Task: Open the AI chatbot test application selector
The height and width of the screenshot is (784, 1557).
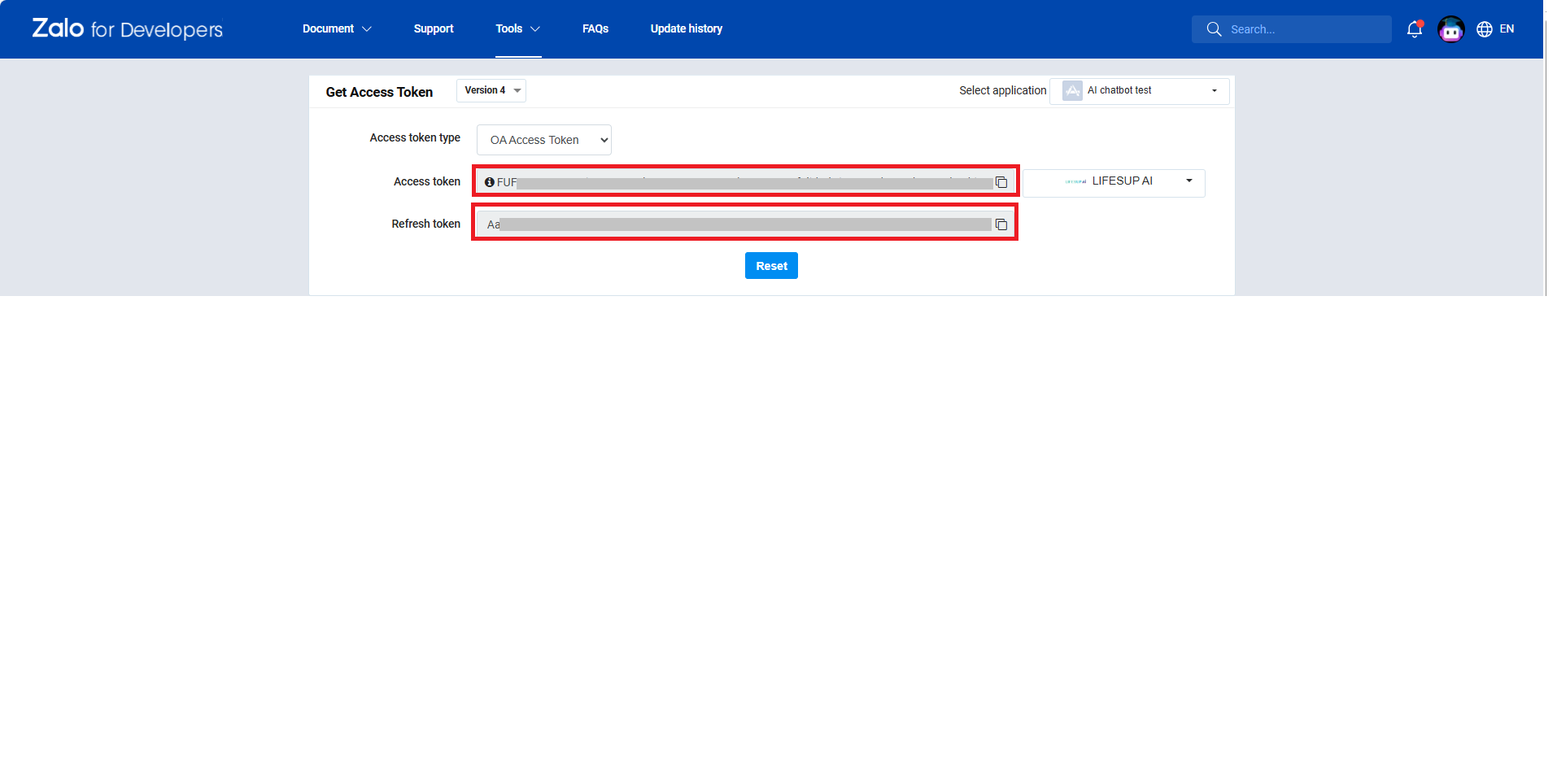Action: click(1139, 90)
